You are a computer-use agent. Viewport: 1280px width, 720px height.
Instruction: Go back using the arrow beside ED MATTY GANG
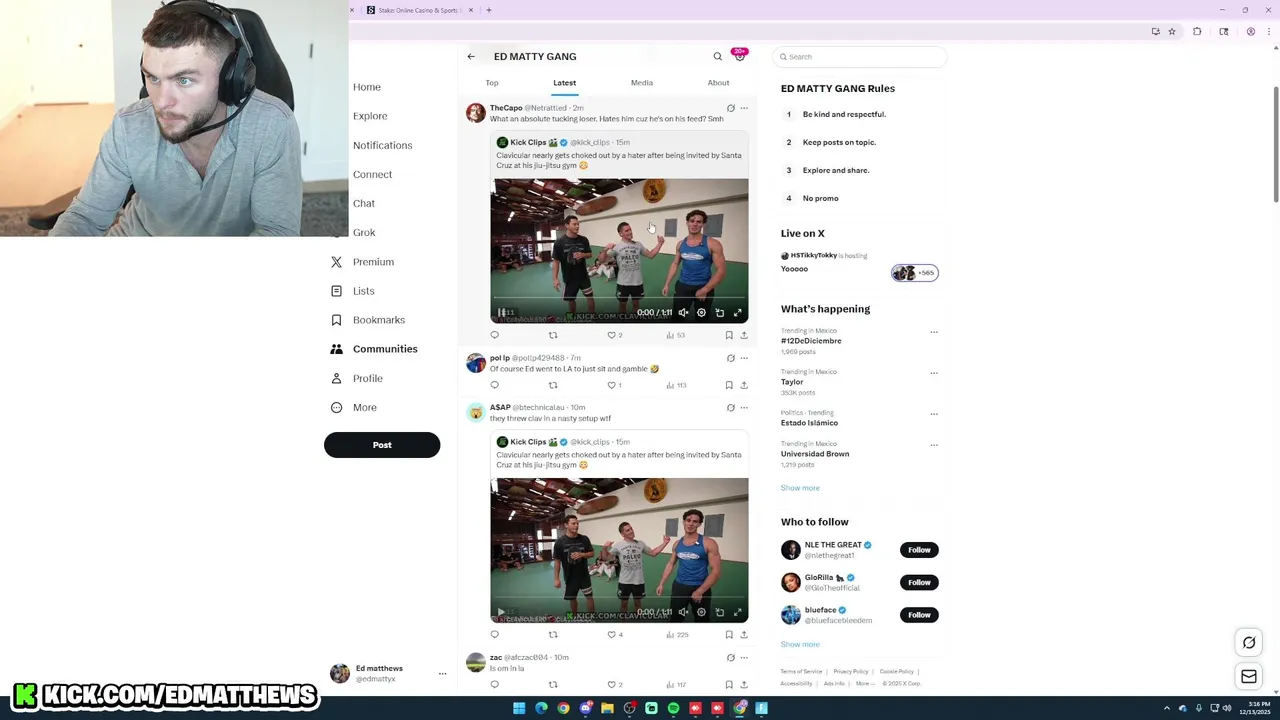pyautogui.click(x=471, y=57)
